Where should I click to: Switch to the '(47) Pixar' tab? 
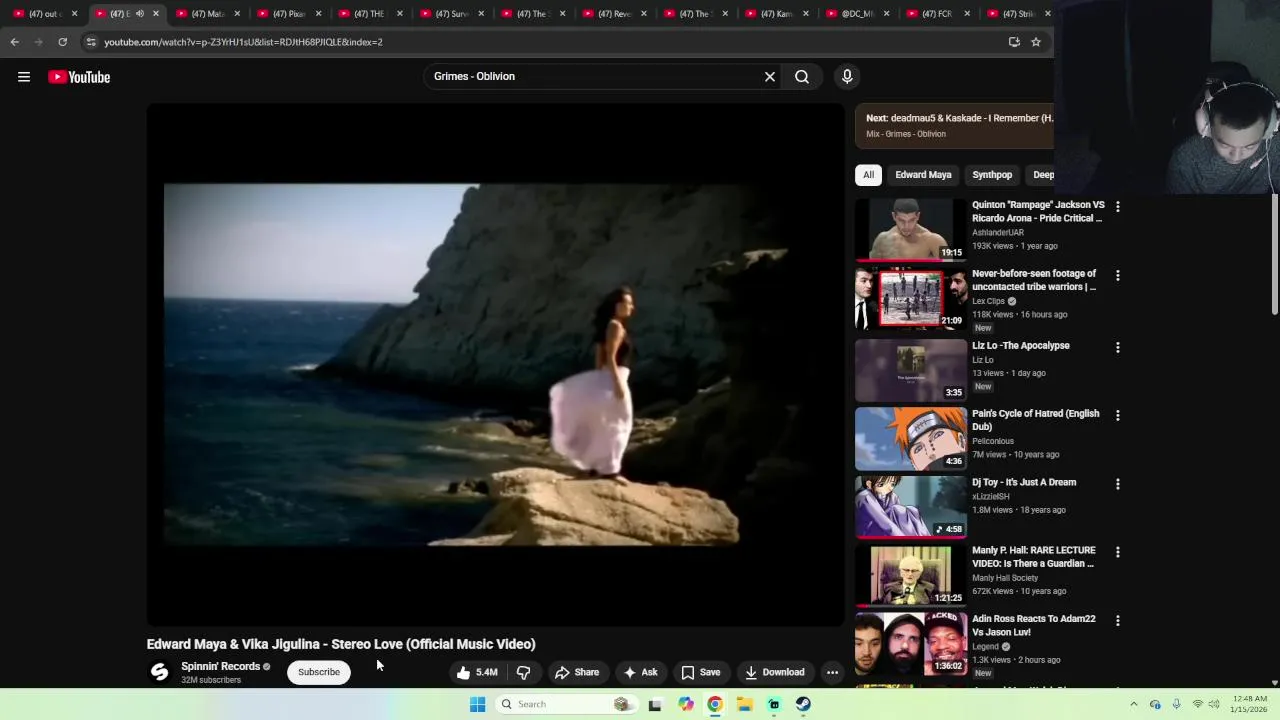click(290, 14)
